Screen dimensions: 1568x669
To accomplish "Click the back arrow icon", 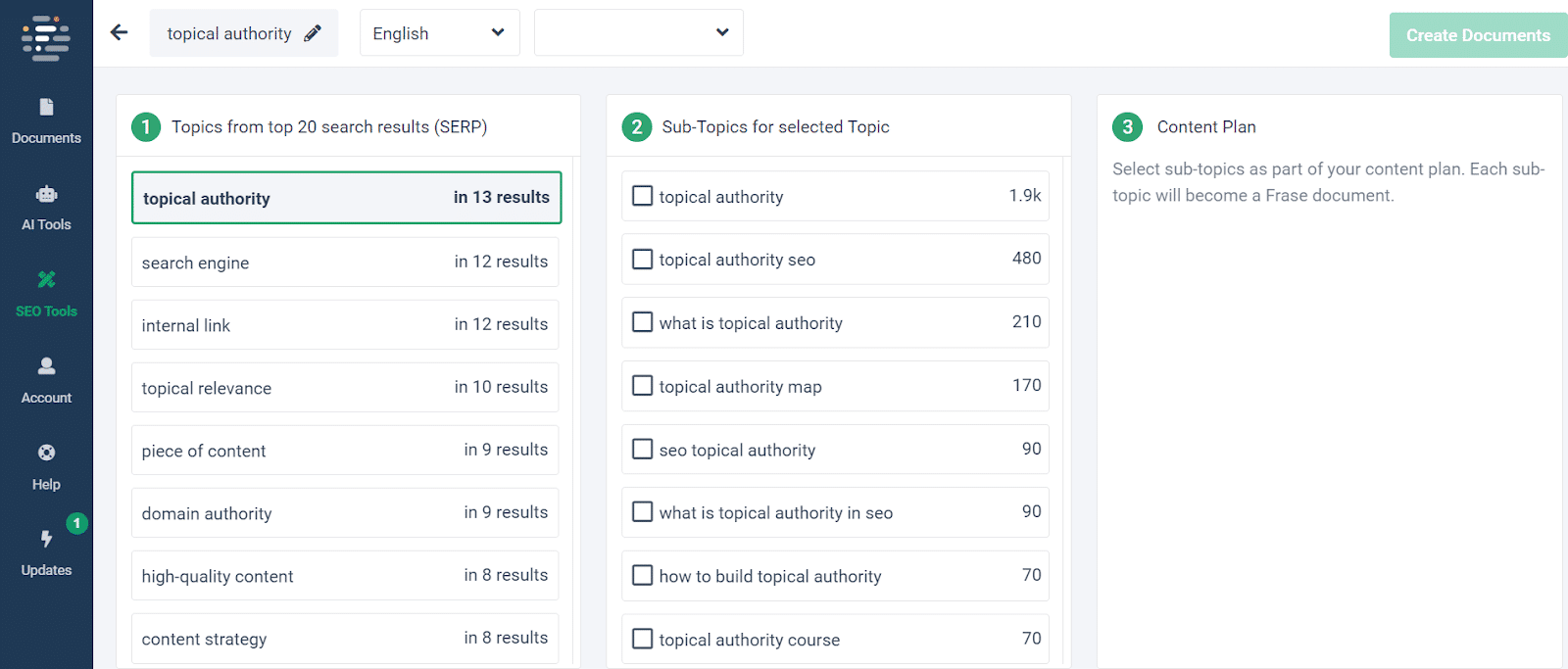I will tap(120, 32).
